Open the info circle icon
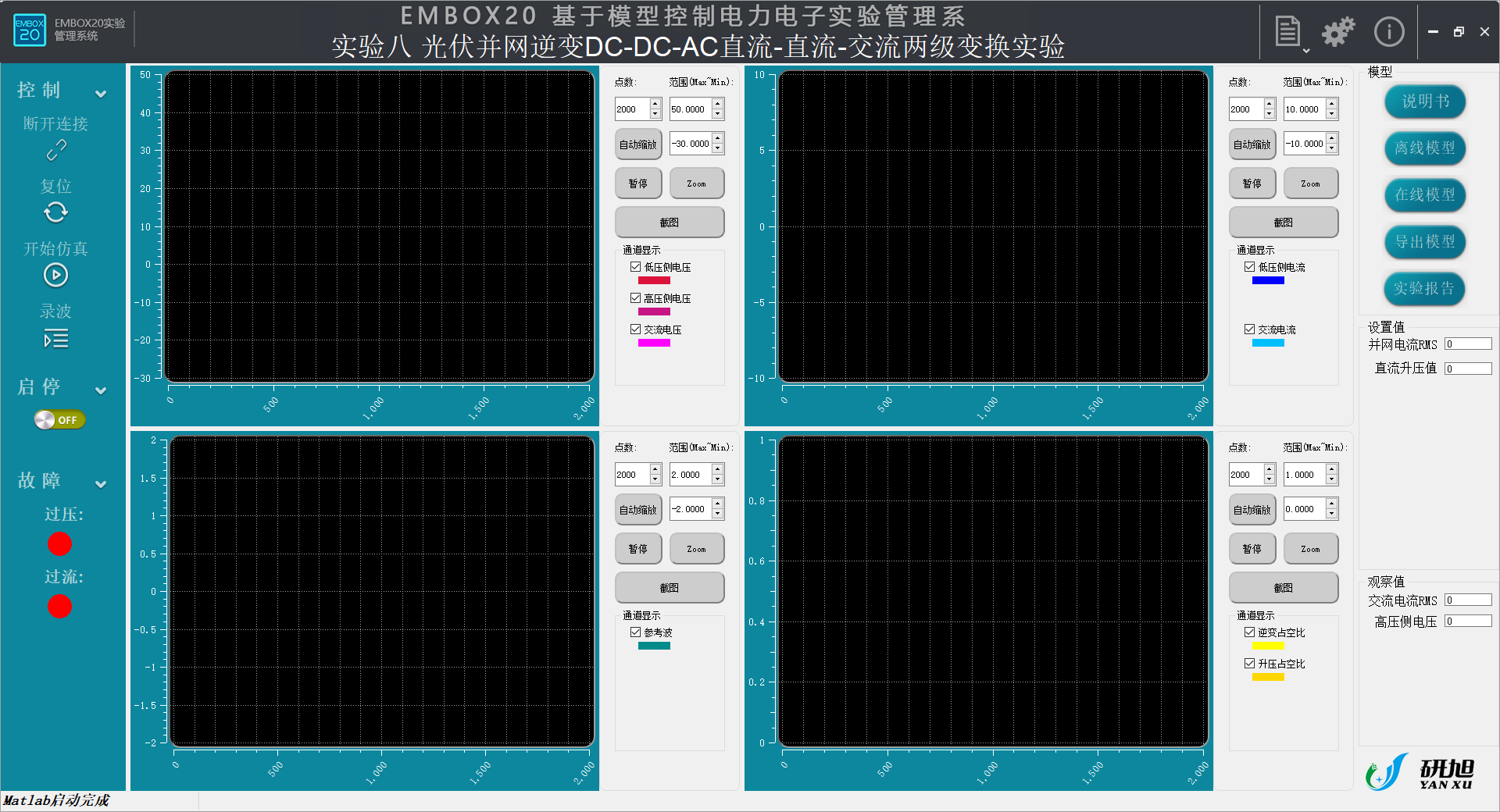The width and height of the screenshot is (1500, 812). (x=1389, y=32)
